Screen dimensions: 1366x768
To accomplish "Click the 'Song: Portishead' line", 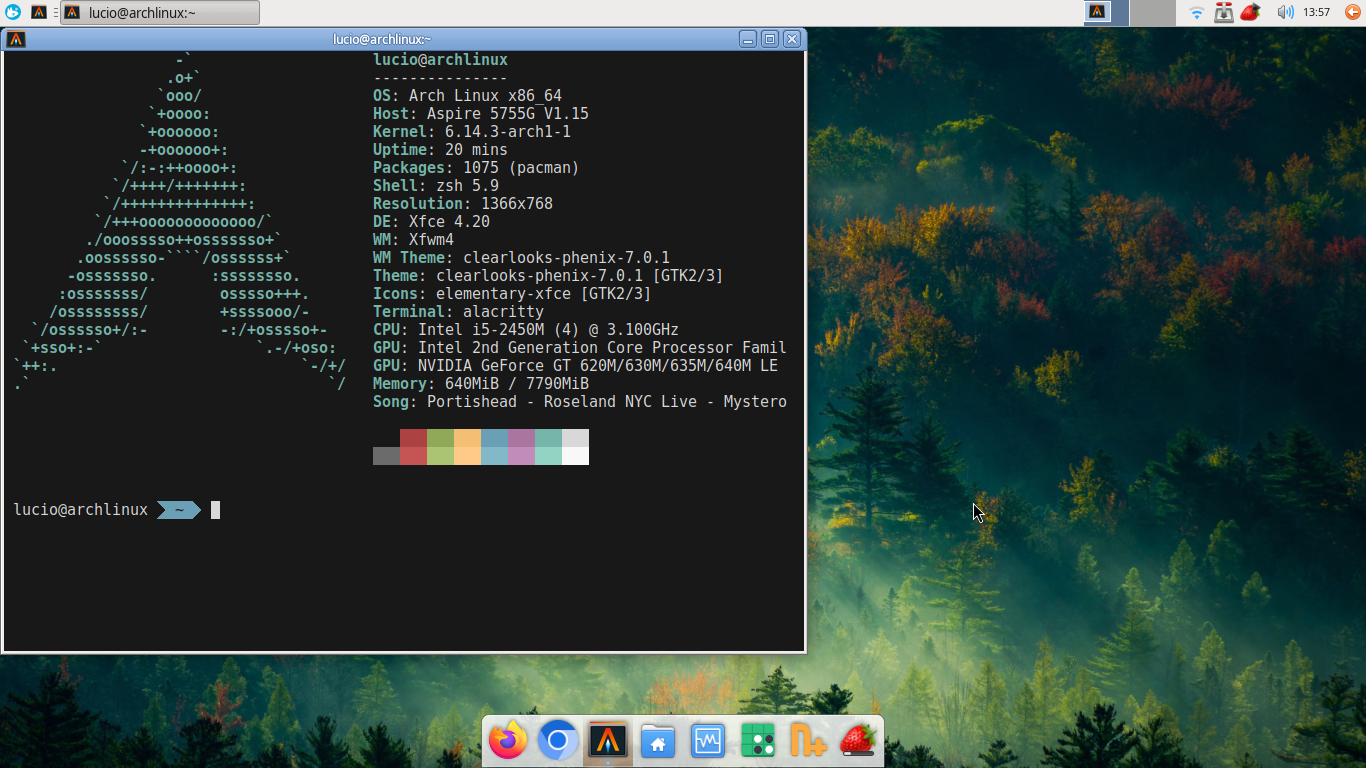I will (x=580, y=402).
